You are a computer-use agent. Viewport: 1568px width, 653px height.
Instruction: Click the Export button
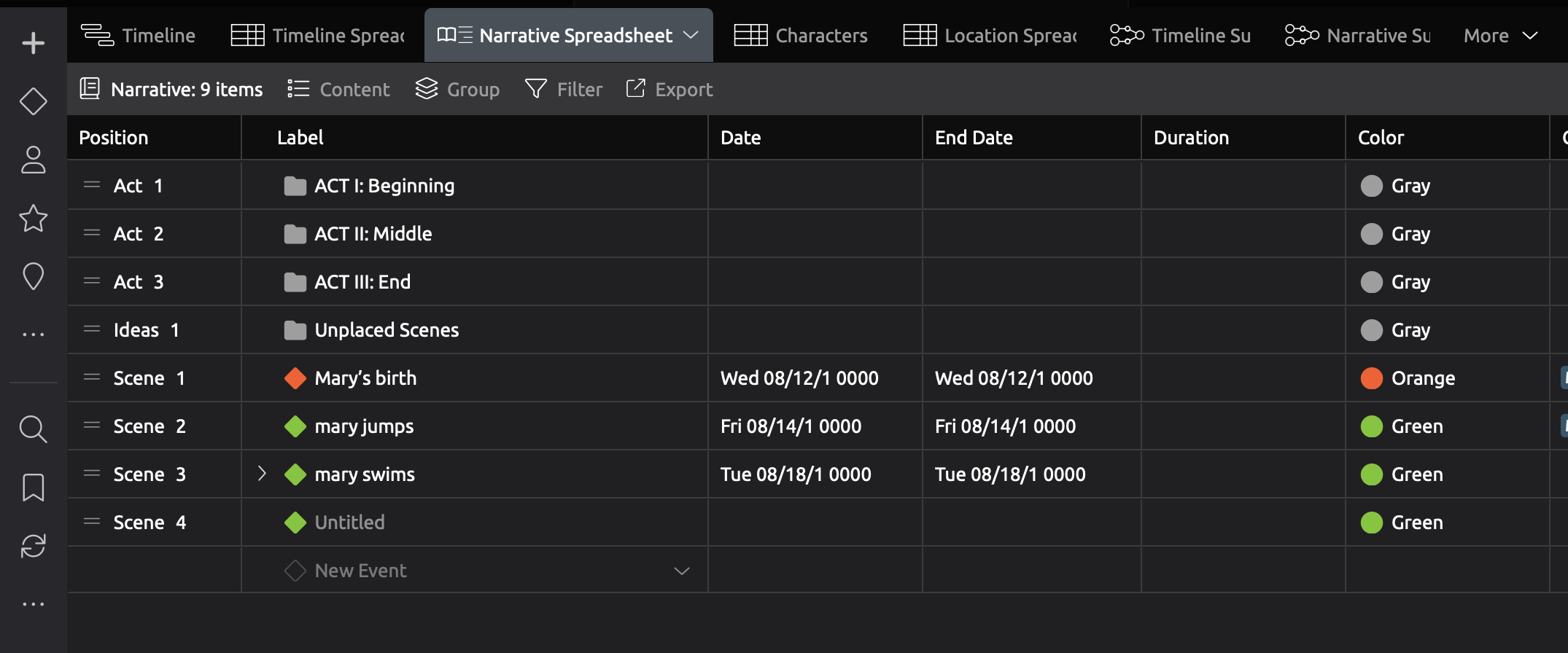tap(669, 89)
